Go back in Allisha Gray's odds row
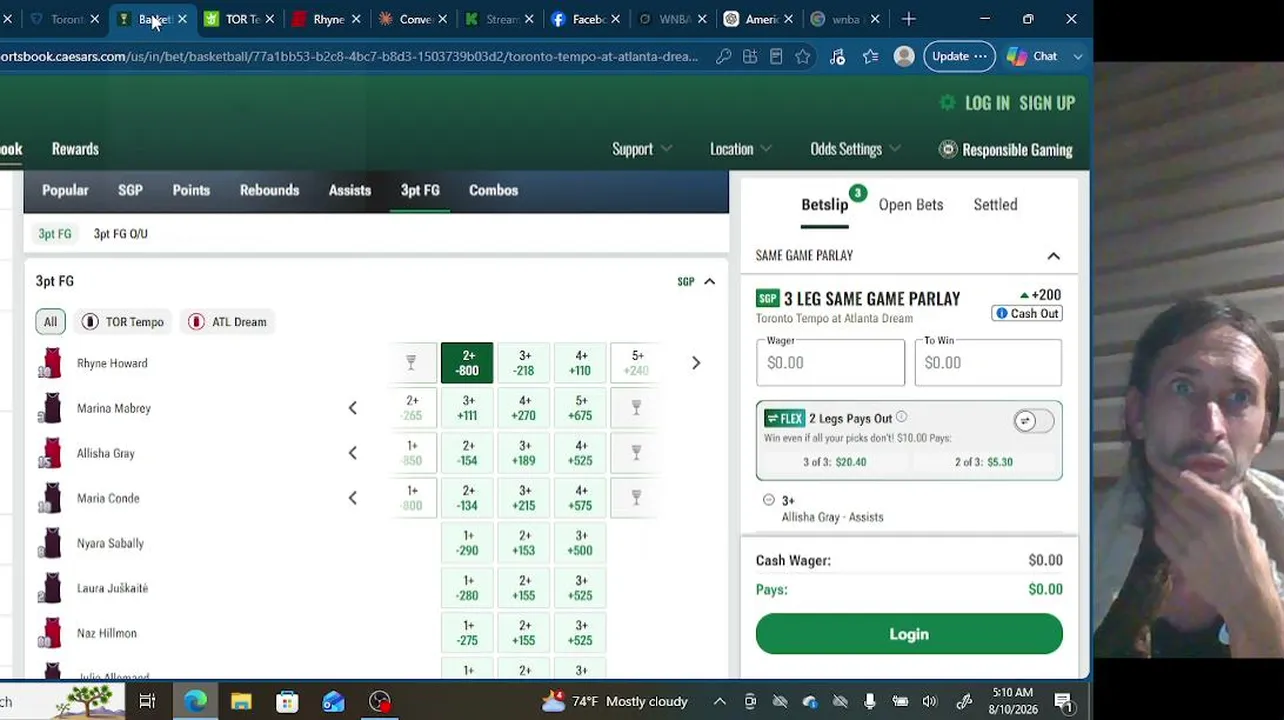Screen dimensions: 1284x720 [352, 453]
